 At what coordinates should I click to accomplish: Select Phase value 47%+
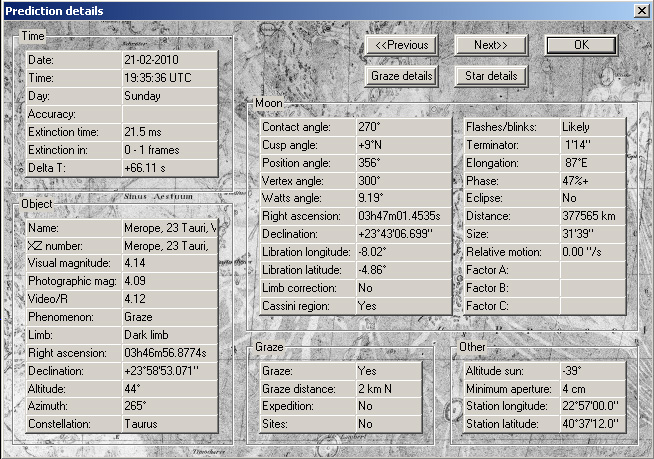593,181
